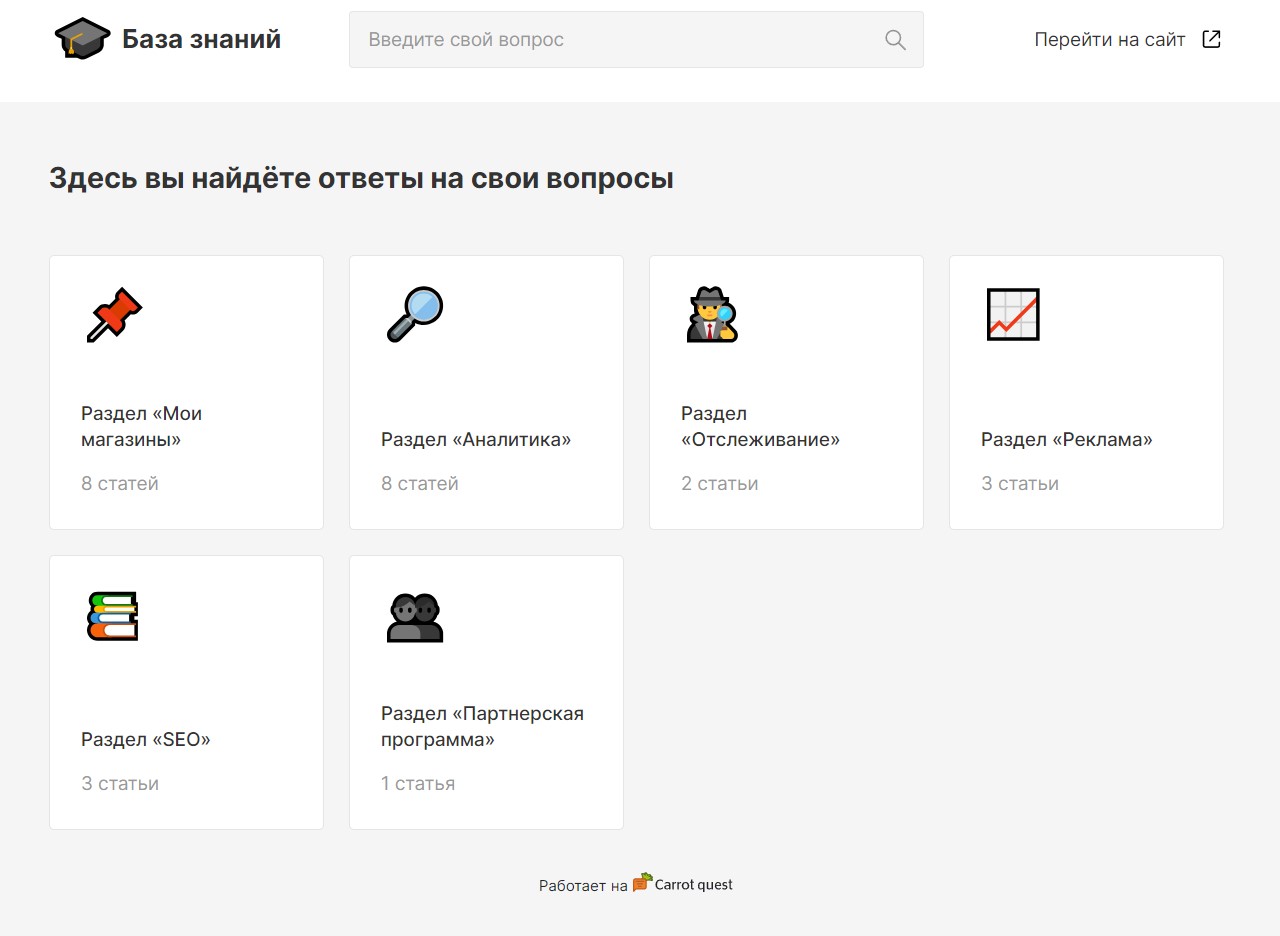Click 'Carrot quest' footer link text

pyautogui.click(x=693, y=884)
